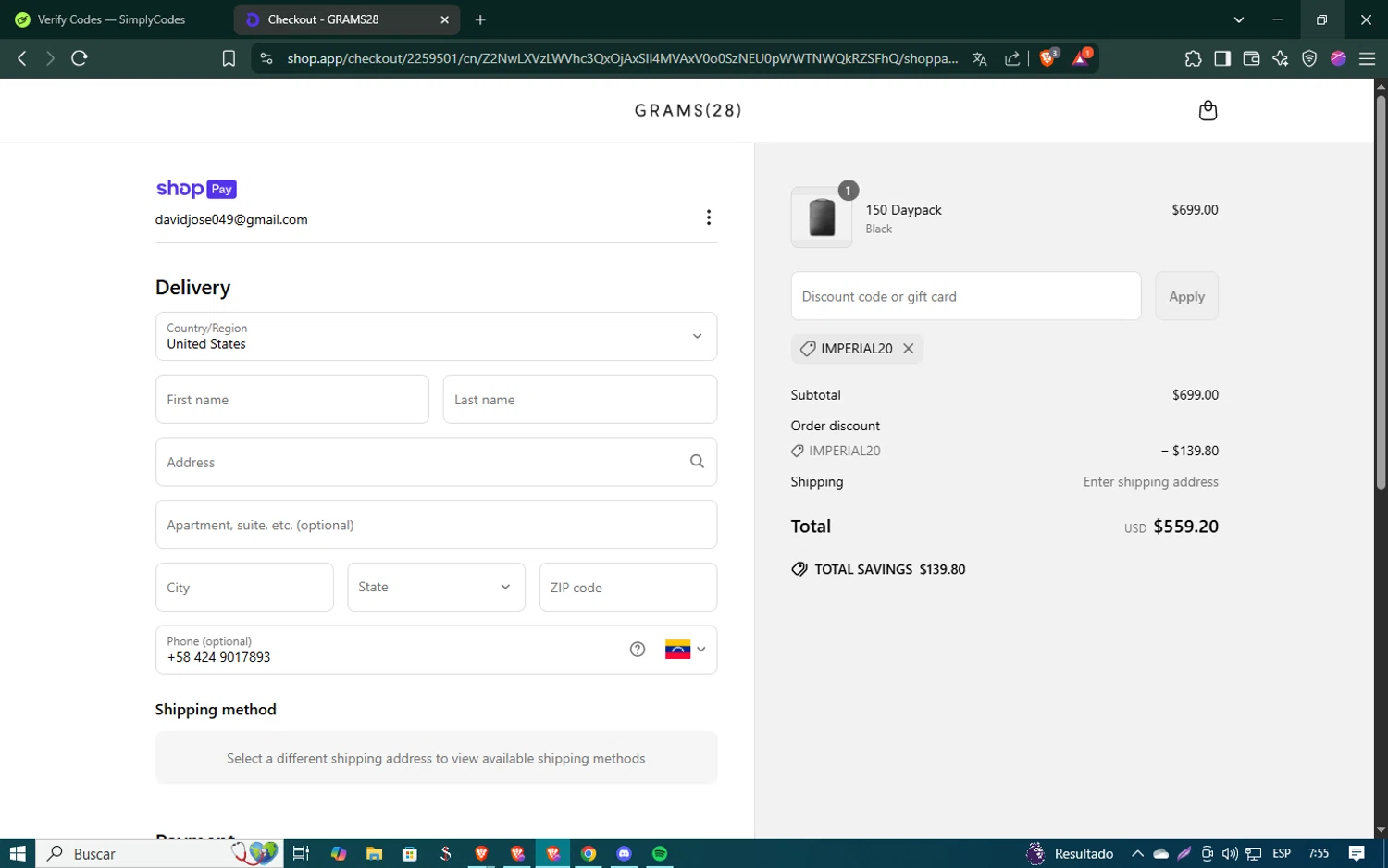
Task: Open Google Chrome from the taskbar
Action: click(589, 853)
